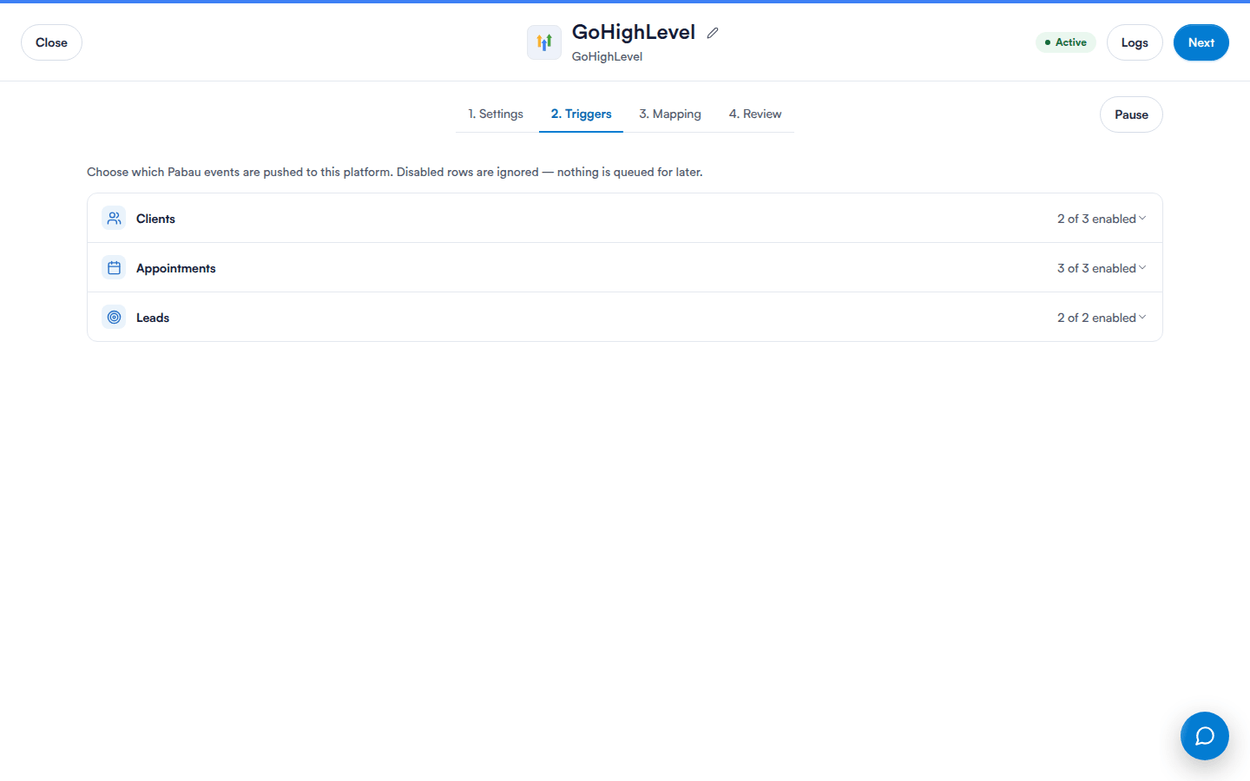The image size is (1250, 781).
Task: Go to the 3. Mapping tab
Action: [x=670, y=114]
